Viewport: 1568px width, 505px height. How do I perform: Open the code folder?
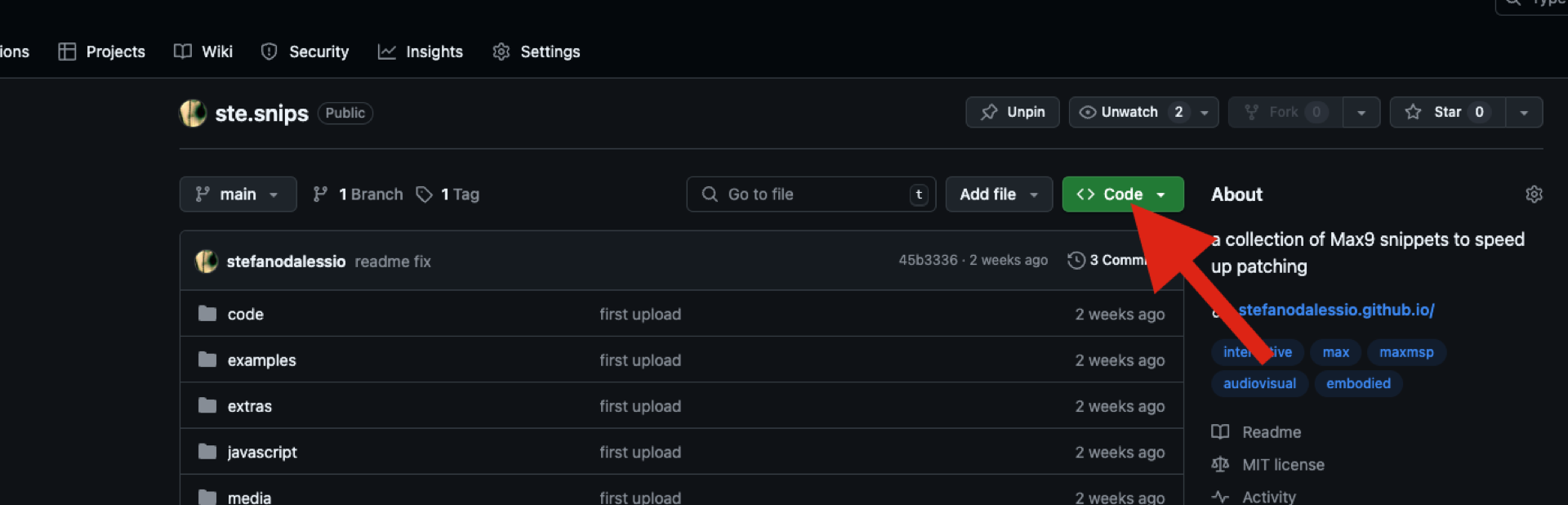tap(245, 315)
